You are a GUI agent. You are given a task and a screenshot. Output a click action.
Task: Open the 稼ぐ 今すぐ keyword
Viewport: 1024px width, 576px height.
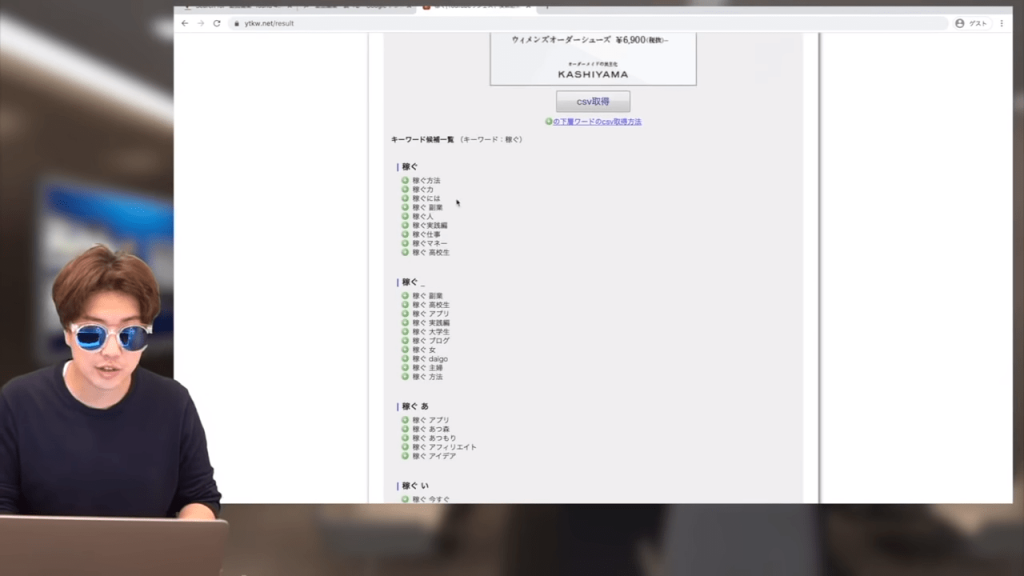[x=431, y=499]
